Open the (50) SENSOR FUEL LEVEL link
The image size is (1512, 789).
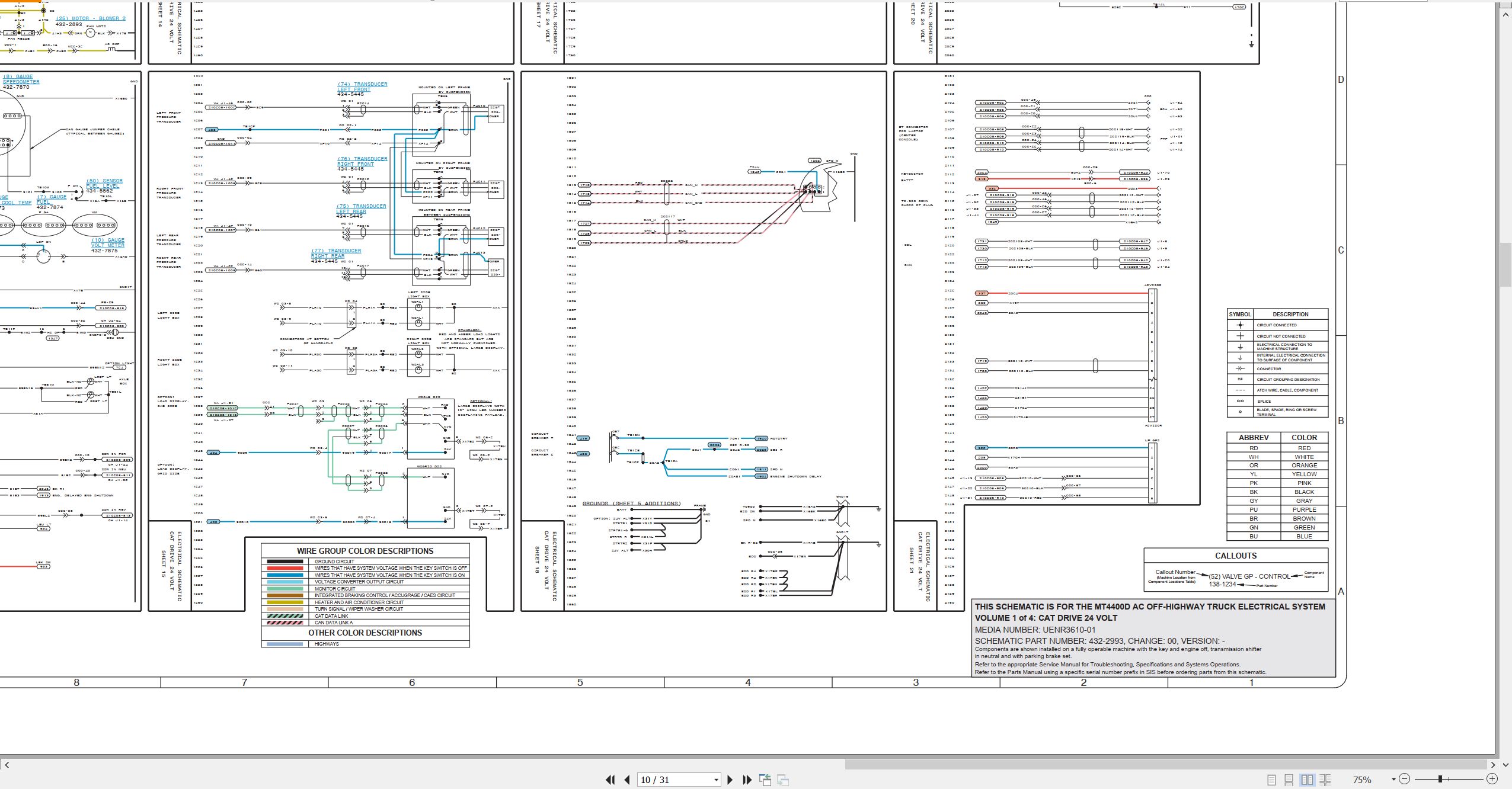[104, 184]
